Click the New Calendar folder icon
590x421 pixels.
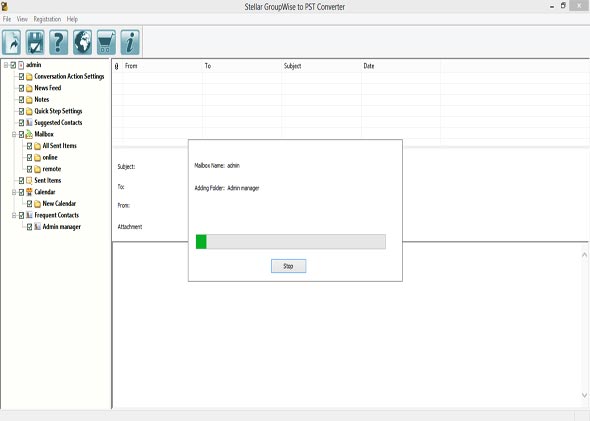tap(38, 204)
